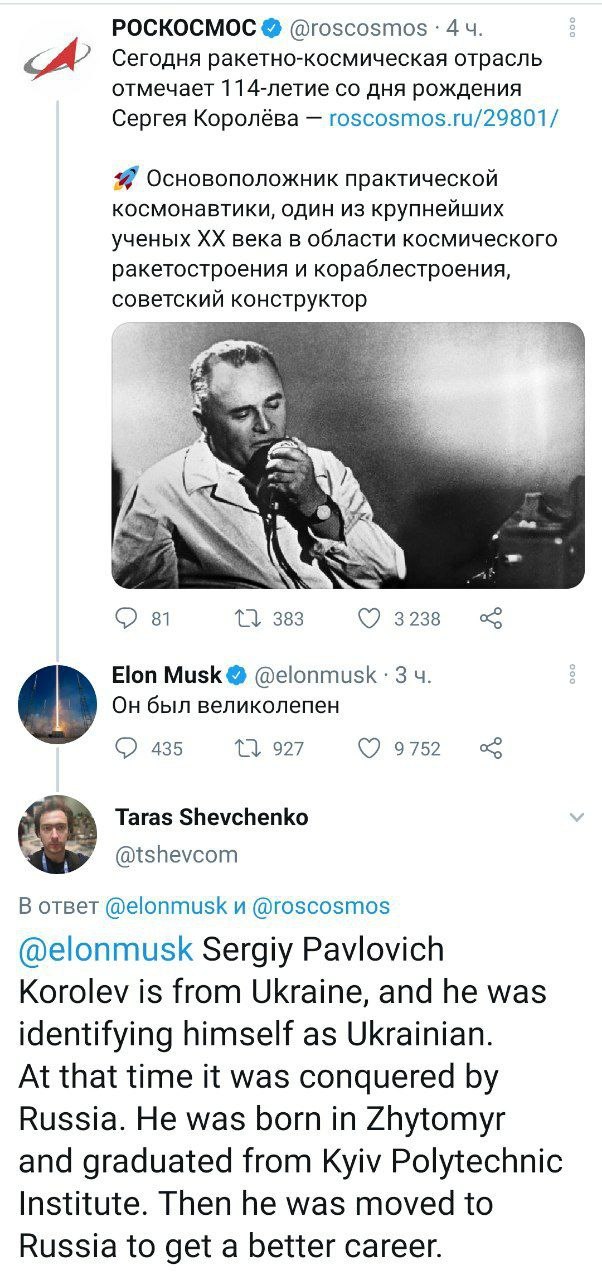Image resolution: width=602 pixels, height=1280 pixels.
Task: Click Elon Musk display name
Action: point(167,675)
